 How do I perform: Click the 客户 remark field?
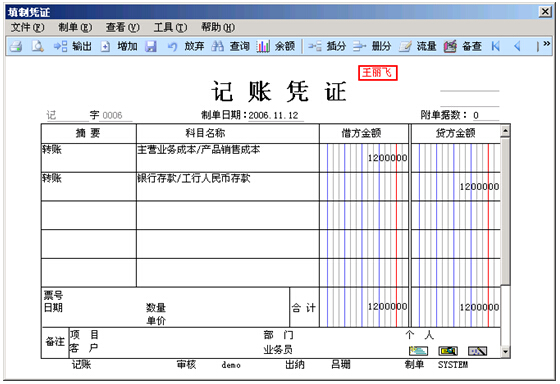84,348
